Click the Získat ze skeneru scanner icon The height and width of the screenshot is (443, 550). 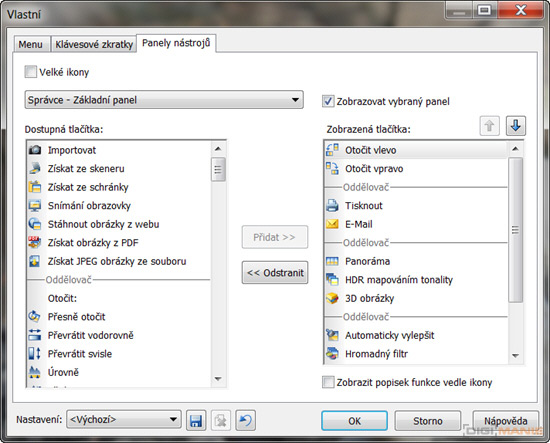pyautogui.click(x=34, y=169)
